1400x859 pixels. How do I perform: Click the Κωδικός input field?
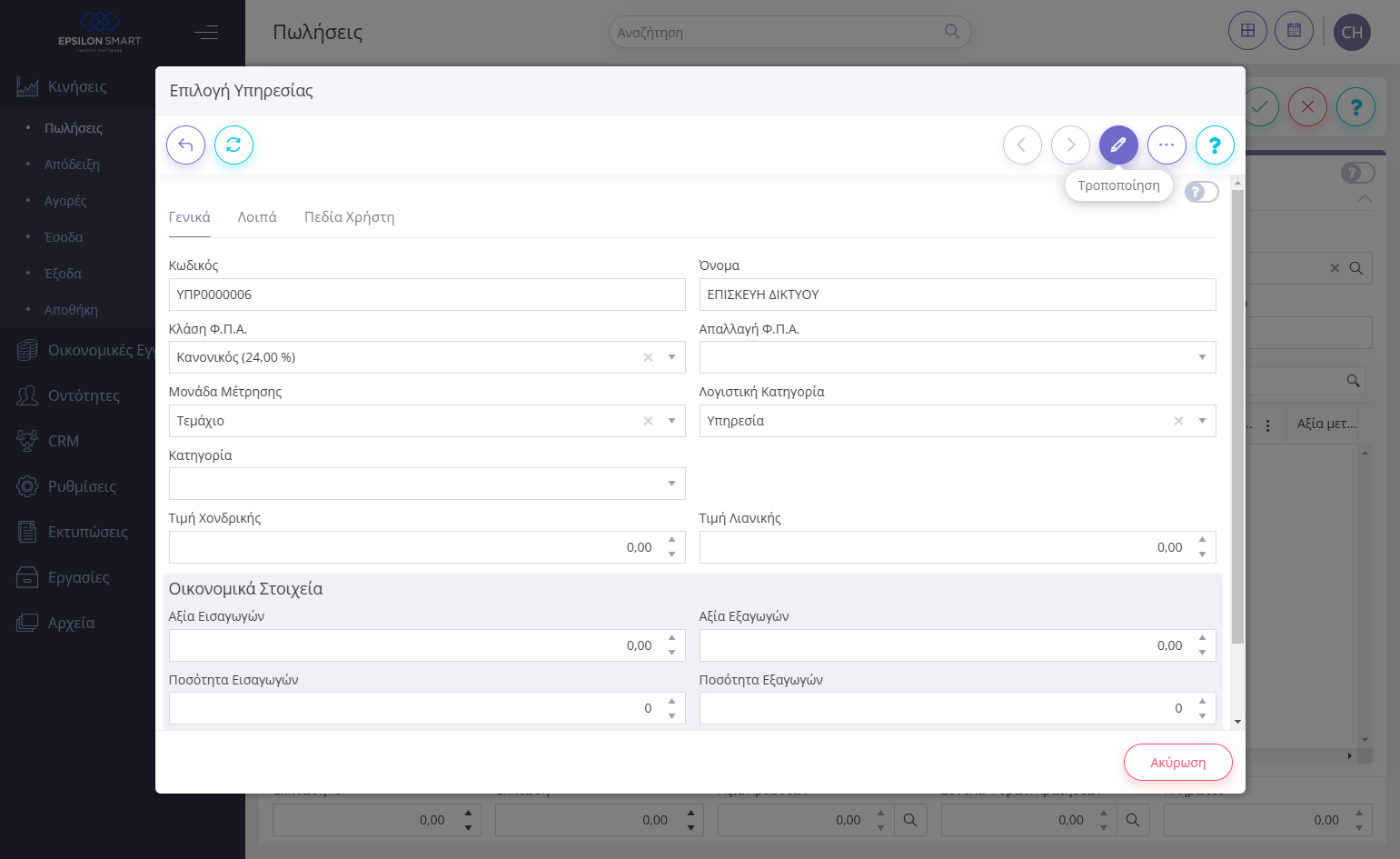tap(427, 295)
